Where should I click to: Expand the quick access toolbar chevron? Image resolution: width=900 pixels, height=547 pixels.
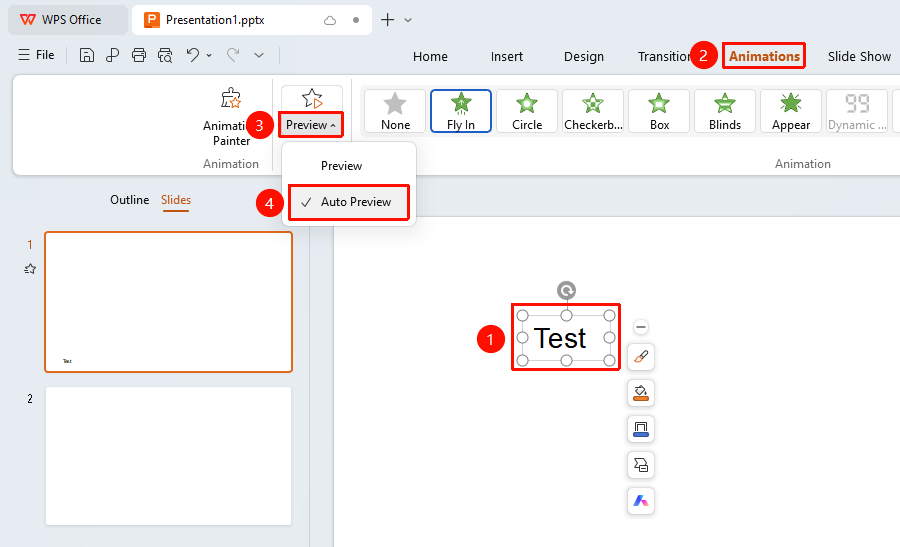pyautogui.click(x=259, y=55)
